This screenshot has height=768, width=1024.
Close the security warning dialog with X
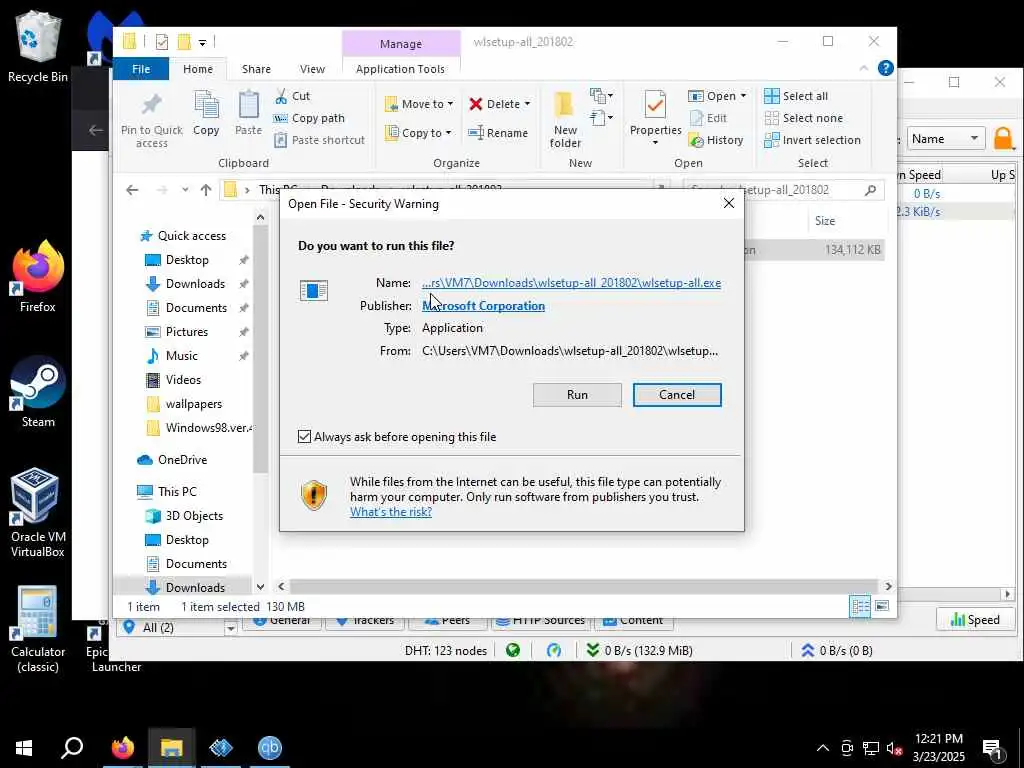729,203
